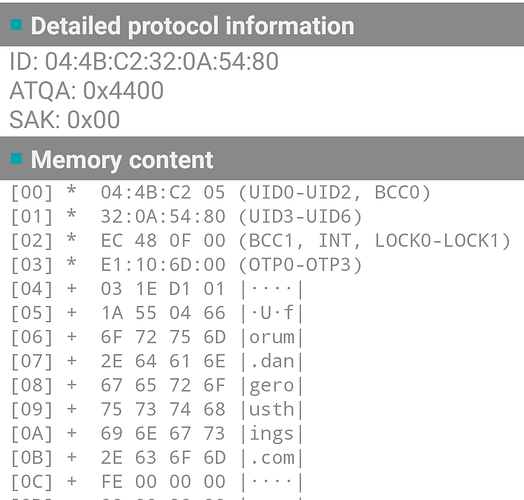
Task: Select memory page [03] OTP0-OTP3 row
Action: point(186,265)
